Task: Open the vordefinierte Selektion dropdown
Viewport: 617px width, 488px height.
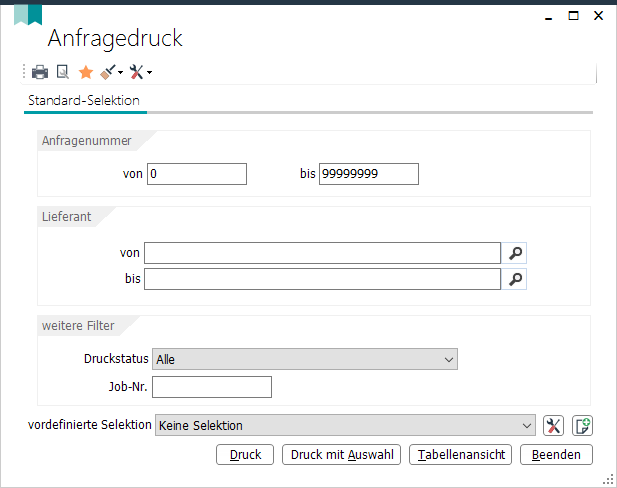Action: pyautogui.click(x=345, y=425)
